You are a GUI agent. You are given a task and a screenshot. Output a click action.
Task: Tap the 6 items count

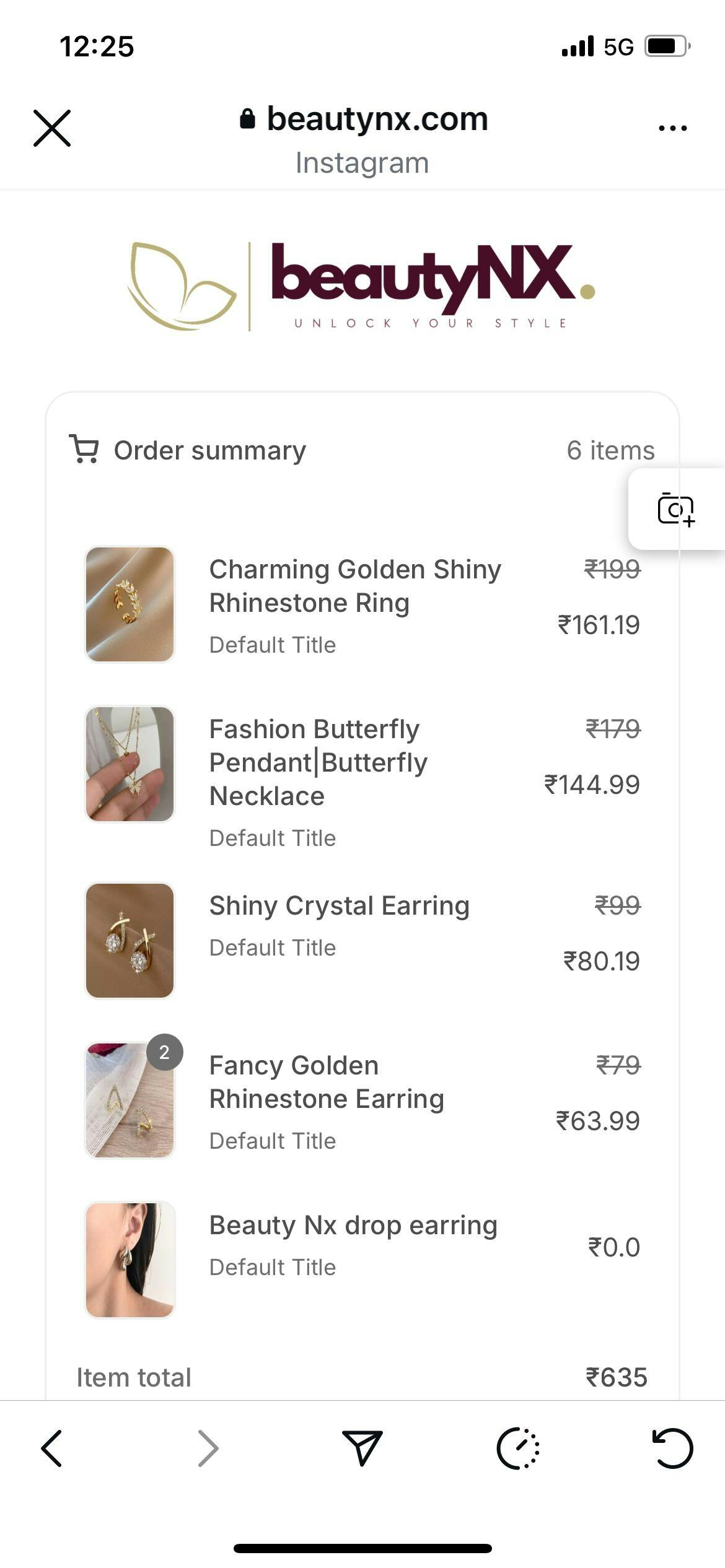click(x=610, y=451)
